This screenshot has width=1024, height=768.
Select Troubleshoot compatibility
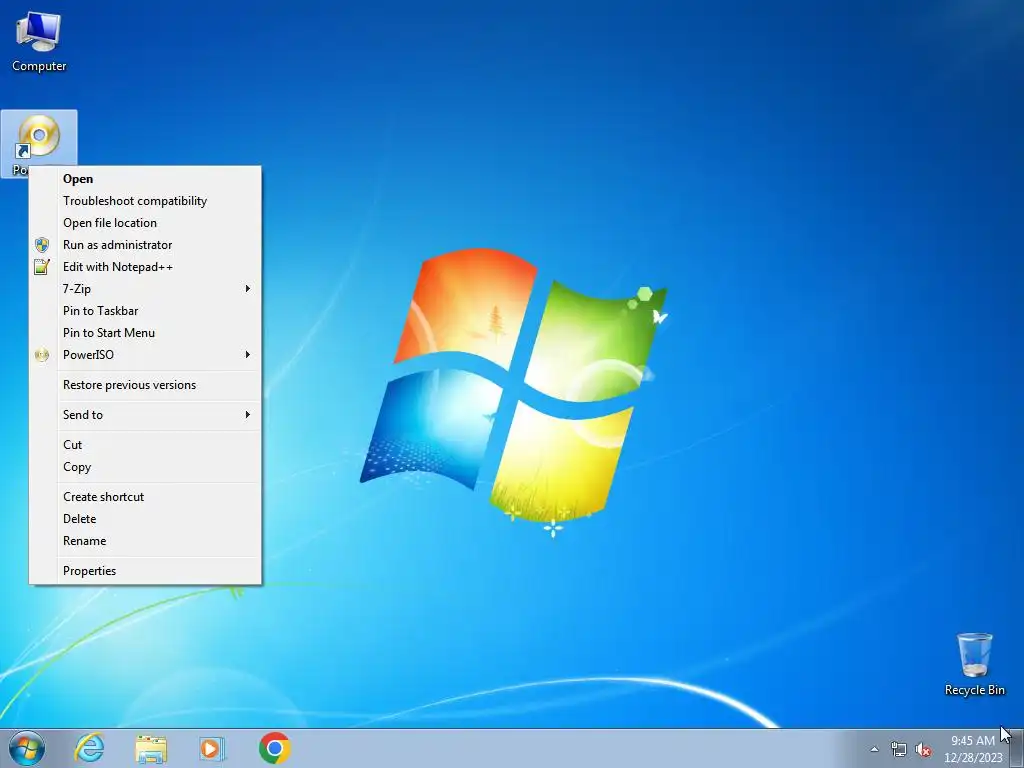(145, 201)
